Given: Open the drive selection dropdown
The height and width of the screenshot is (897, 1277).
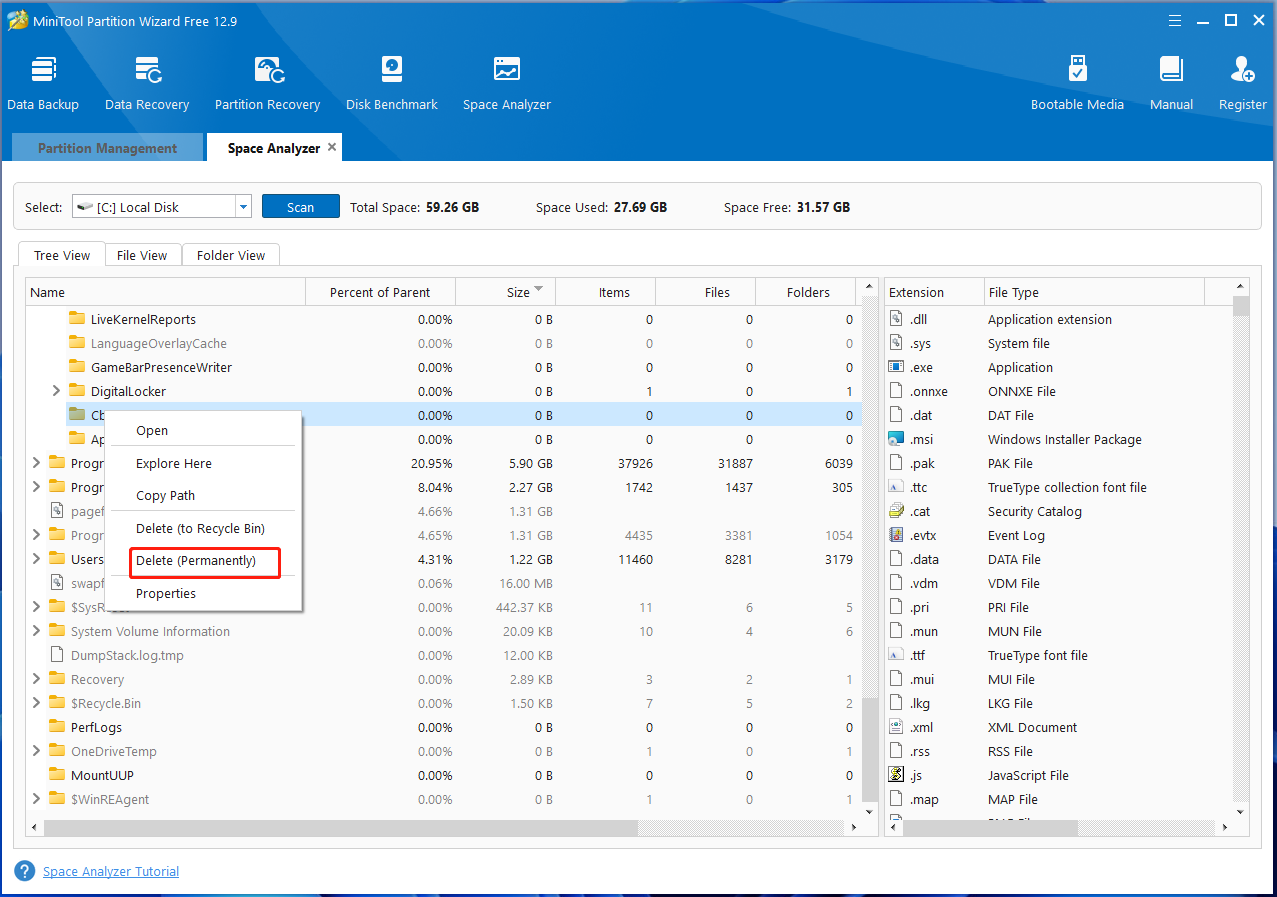Looking at the screenshot, I should coord(243,207).
